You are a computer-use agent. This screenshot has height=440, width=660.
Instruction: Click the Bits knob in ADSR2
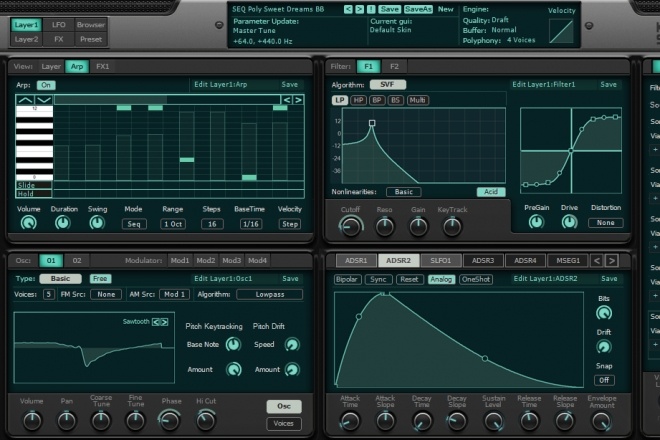(604, 313)
